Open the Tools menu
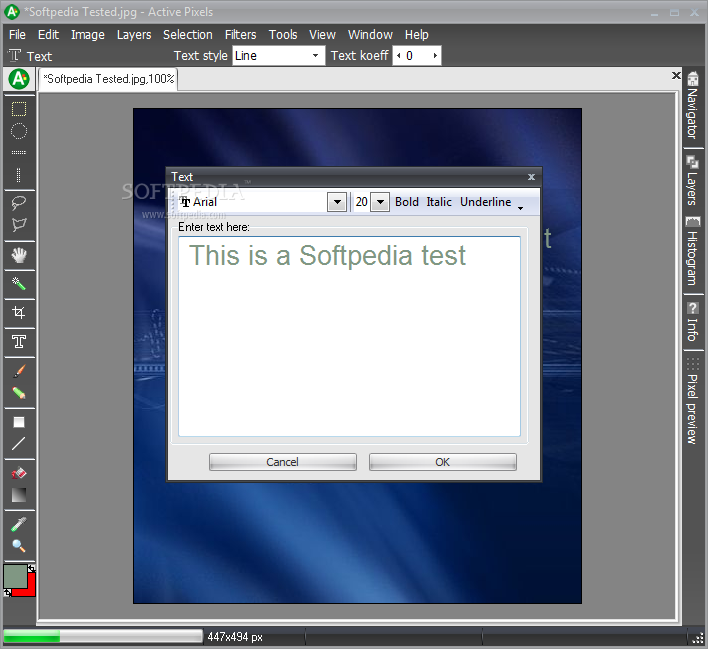 click(x=283, y=35)
